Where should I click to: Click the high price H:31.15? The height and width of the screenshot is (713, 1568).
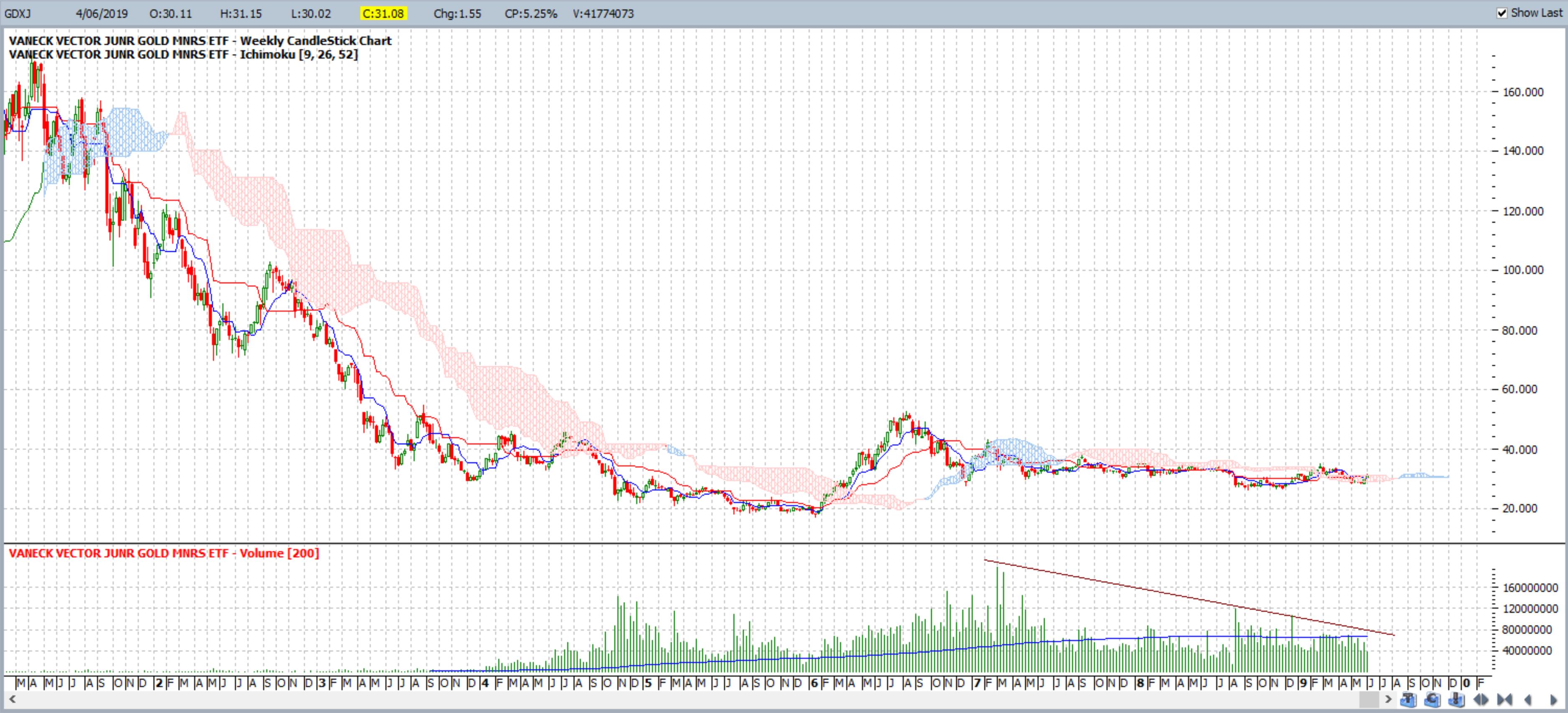click(241, 13)
